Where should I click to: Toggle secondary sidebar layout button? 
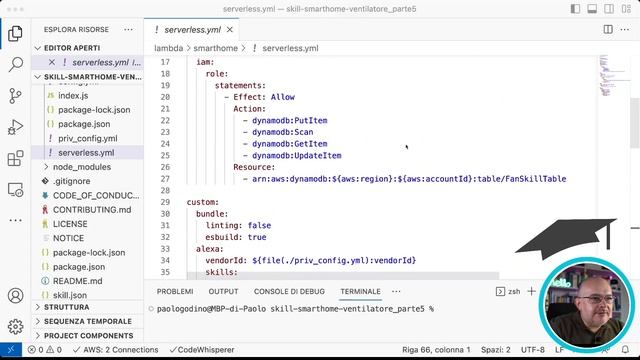[609, 9]
